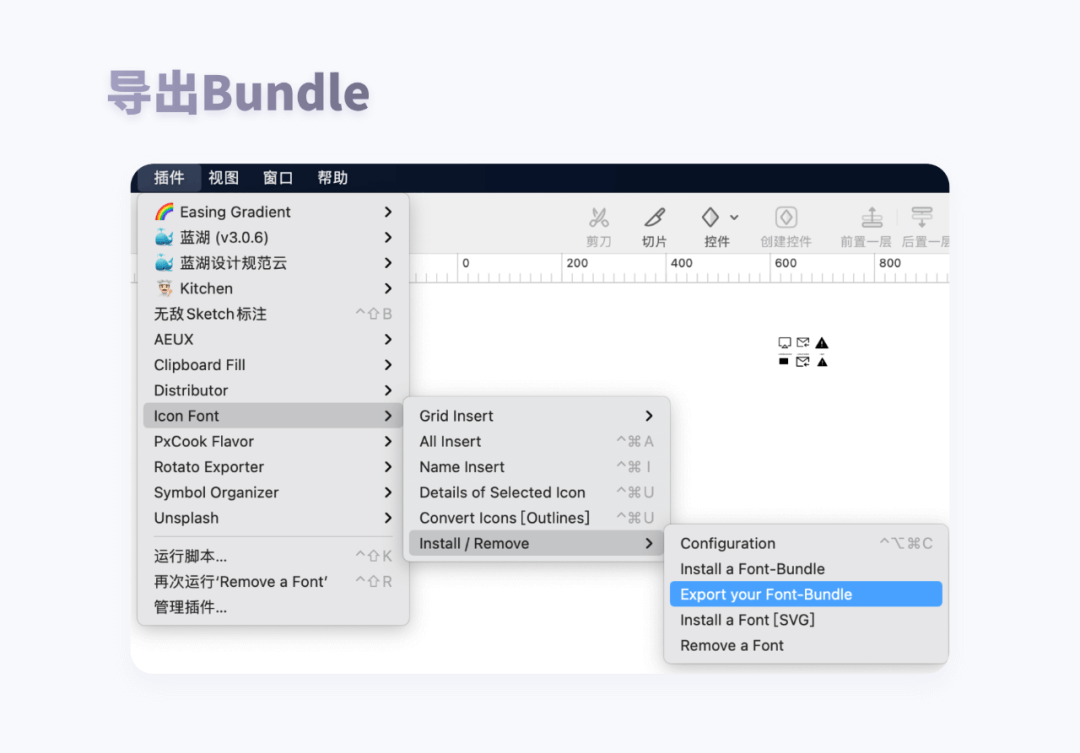Image resolution: width=1080 pixels, height=753 pixels.
Task: Select Details of Selected Icon
Action: coord(537,492)
